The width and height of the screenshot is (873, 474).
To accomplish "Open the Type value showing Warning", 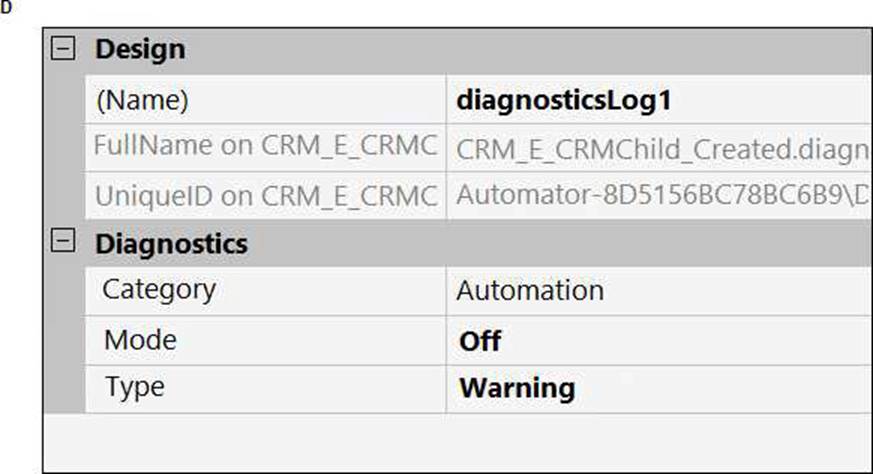I will pos(517,388).
